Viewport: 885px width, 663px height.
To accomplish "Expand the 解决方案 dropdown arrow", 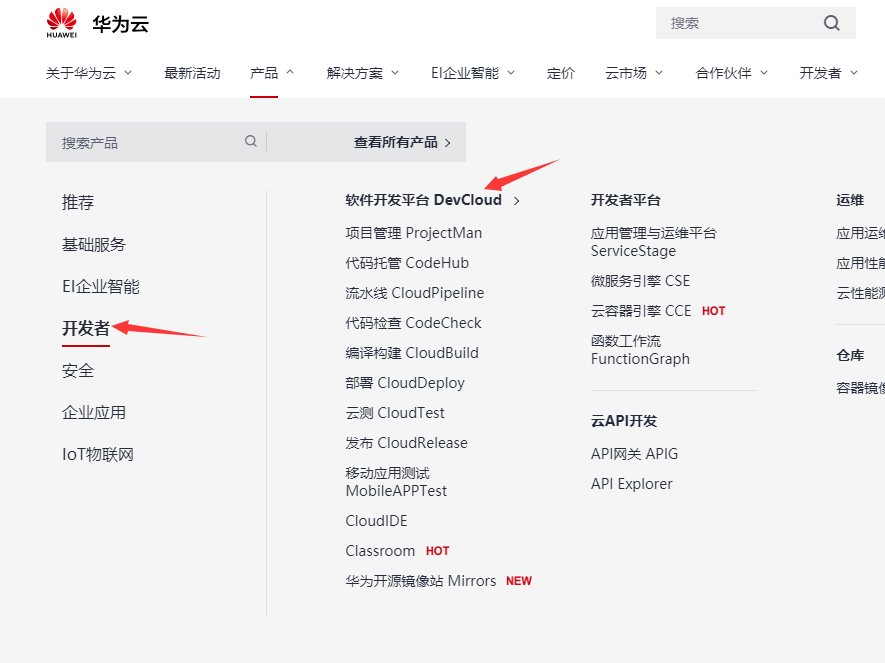I will 395,73.
